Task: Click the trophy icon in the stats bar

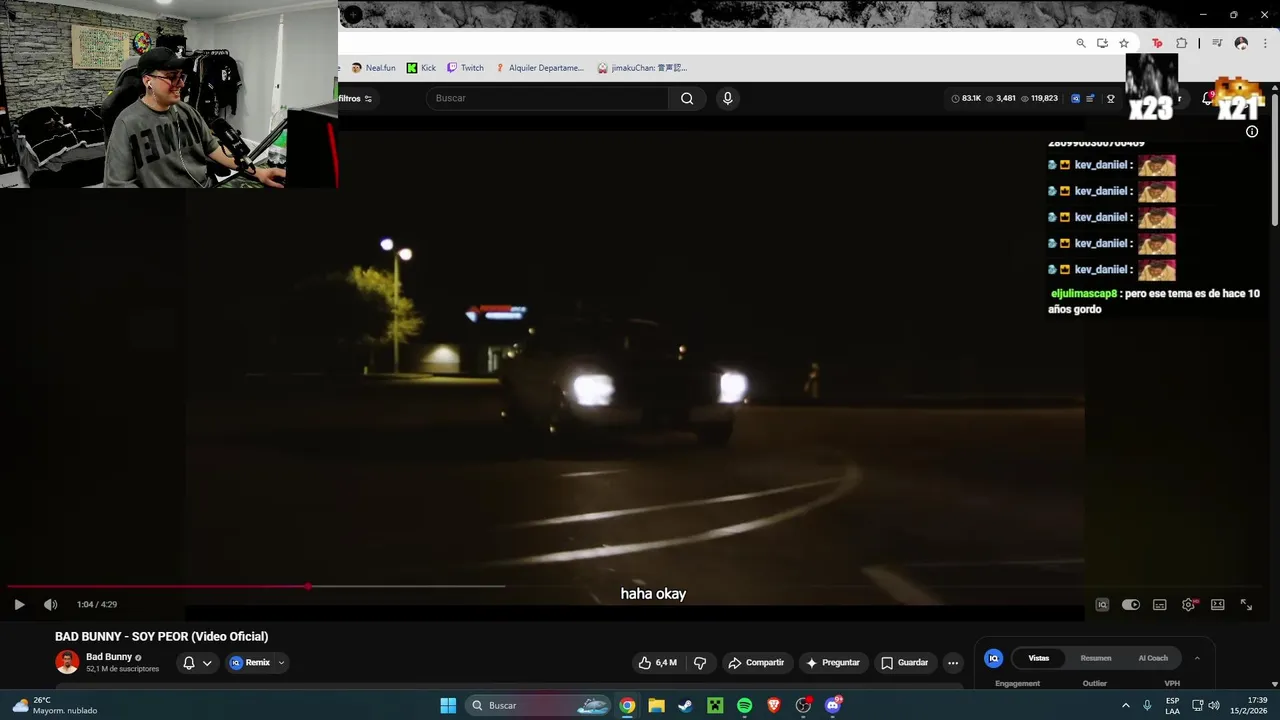Action: tap(1110, 98)
